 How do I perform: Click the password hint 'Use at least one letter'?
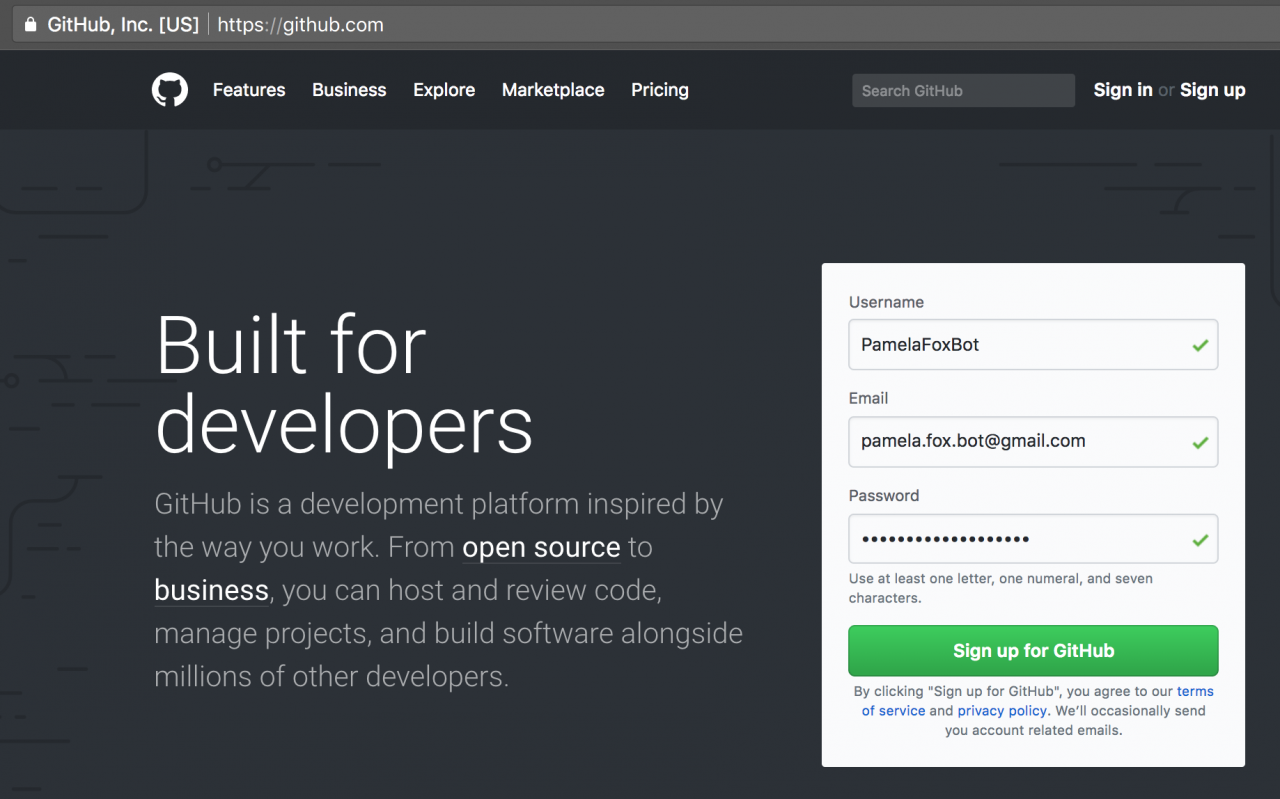coord(1001,588)
